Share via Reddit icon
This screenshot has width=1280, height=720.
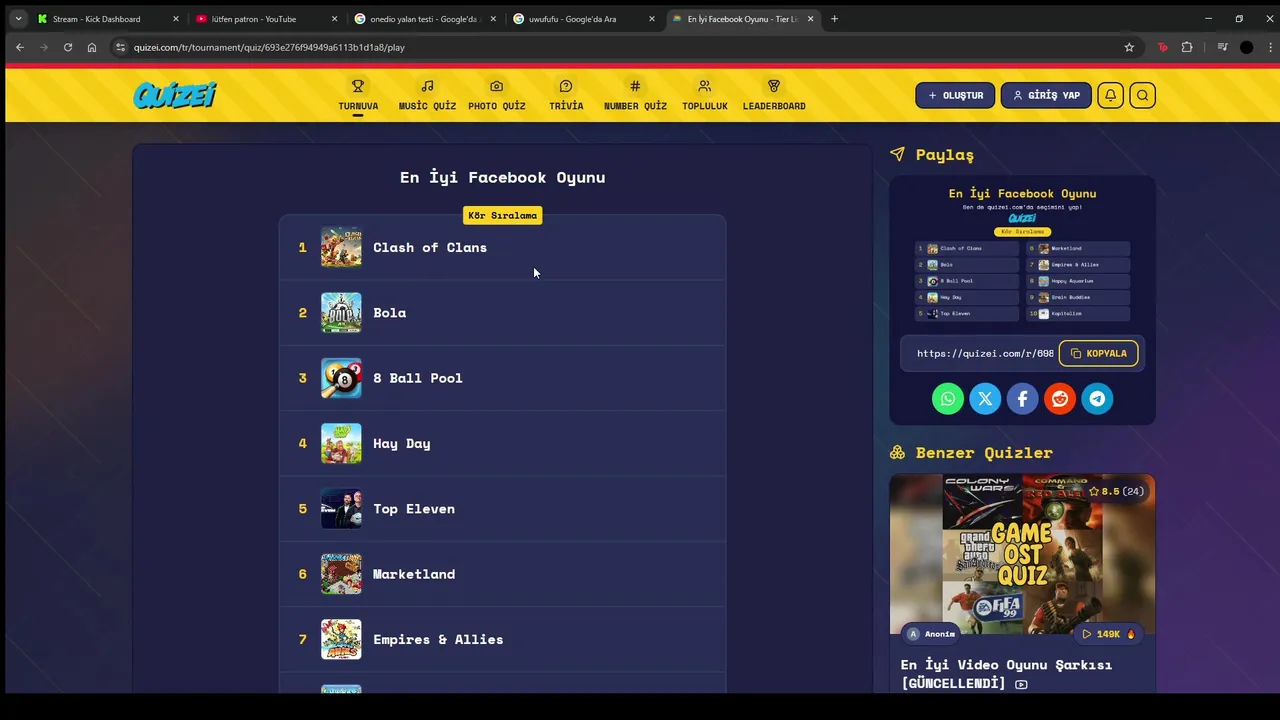click(1060, 398)
